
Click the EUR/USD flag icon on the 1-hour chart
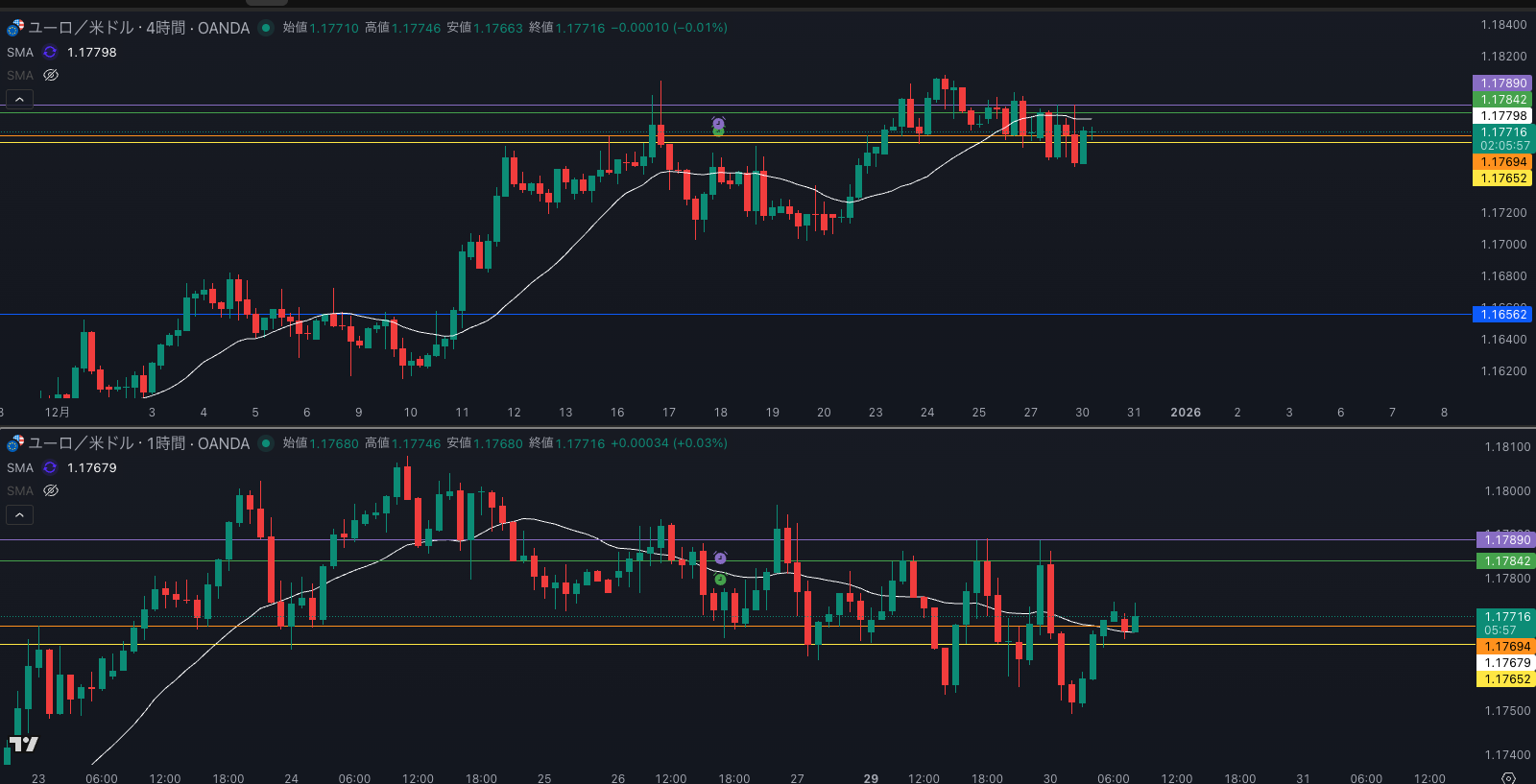coord(15,443)
